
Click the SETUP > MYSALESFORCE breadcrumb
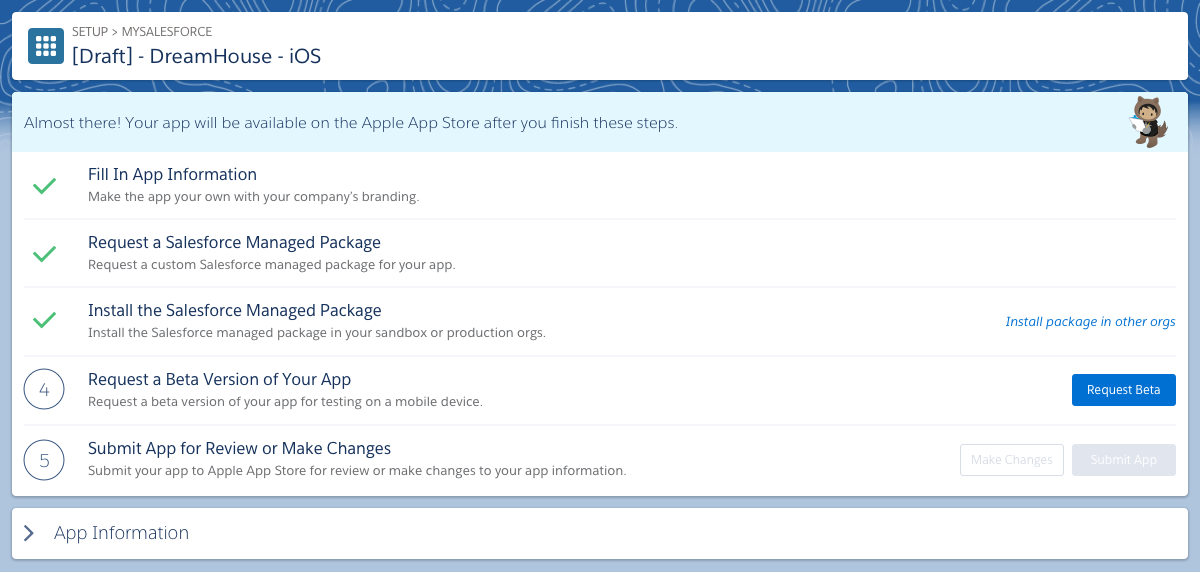point(142,32)
